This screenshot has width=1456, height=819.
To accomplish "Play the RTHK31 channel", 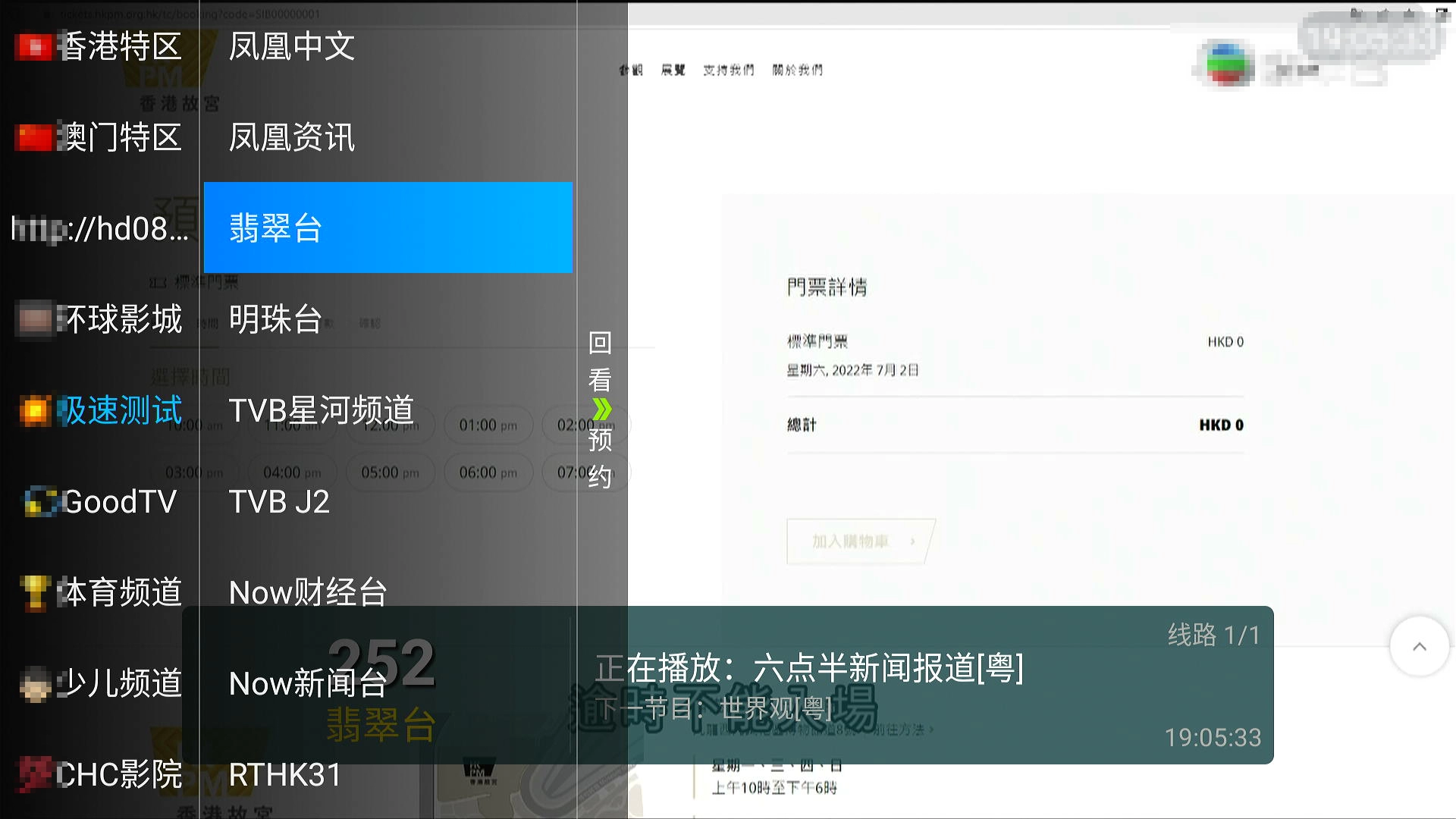I will 388,774.
